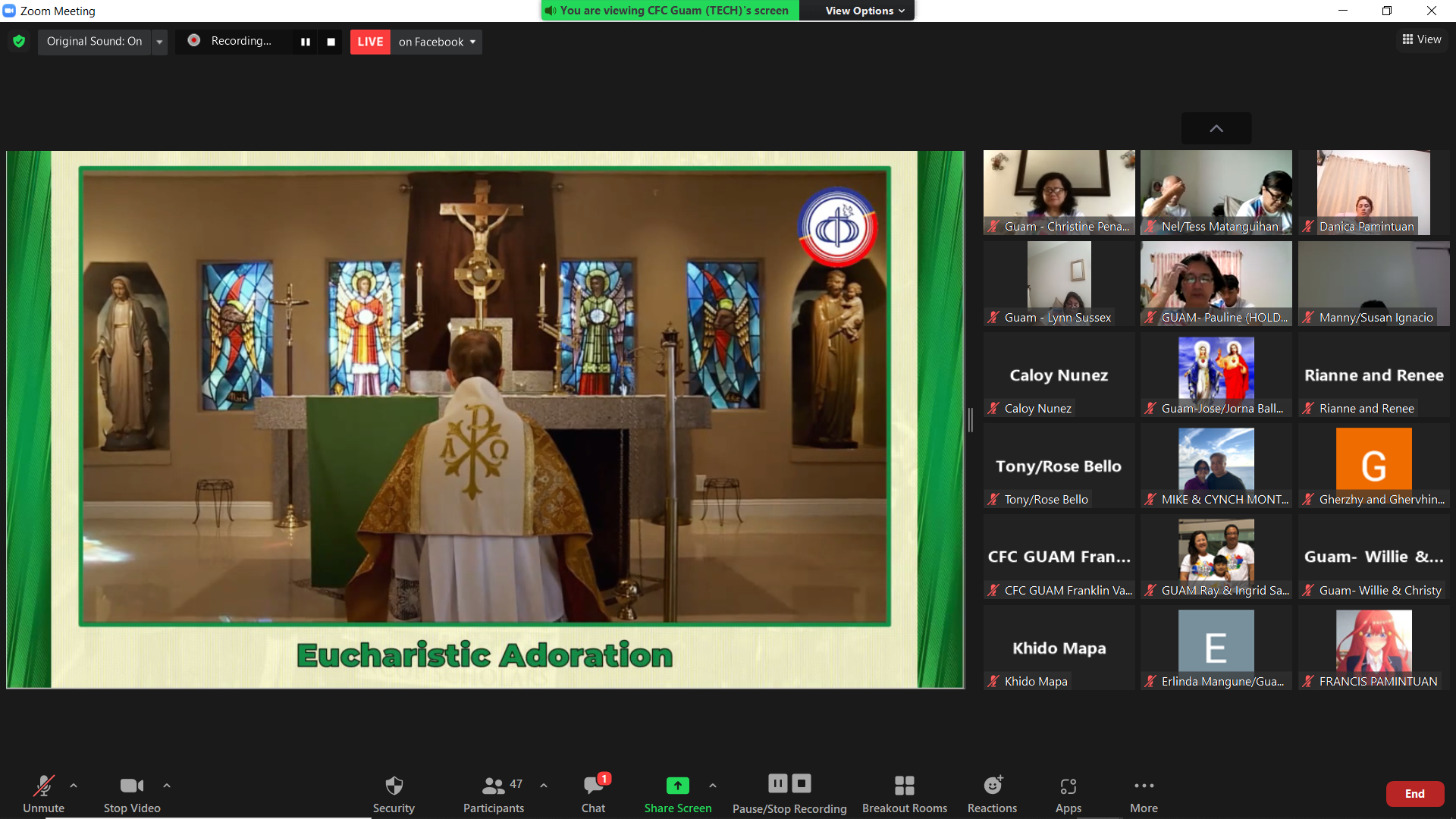Unmute the microphone
The image size is (1456, 819).
[43, 794]
